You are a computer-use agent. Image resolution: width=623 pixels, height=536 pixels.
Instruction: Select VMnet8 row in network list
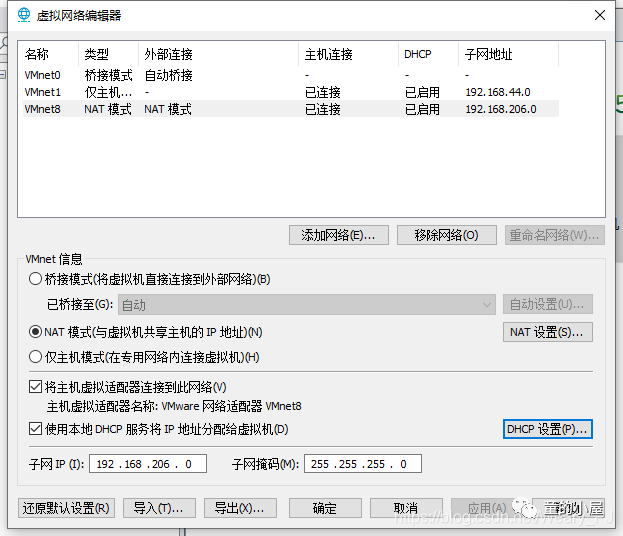tap(291, 109)
